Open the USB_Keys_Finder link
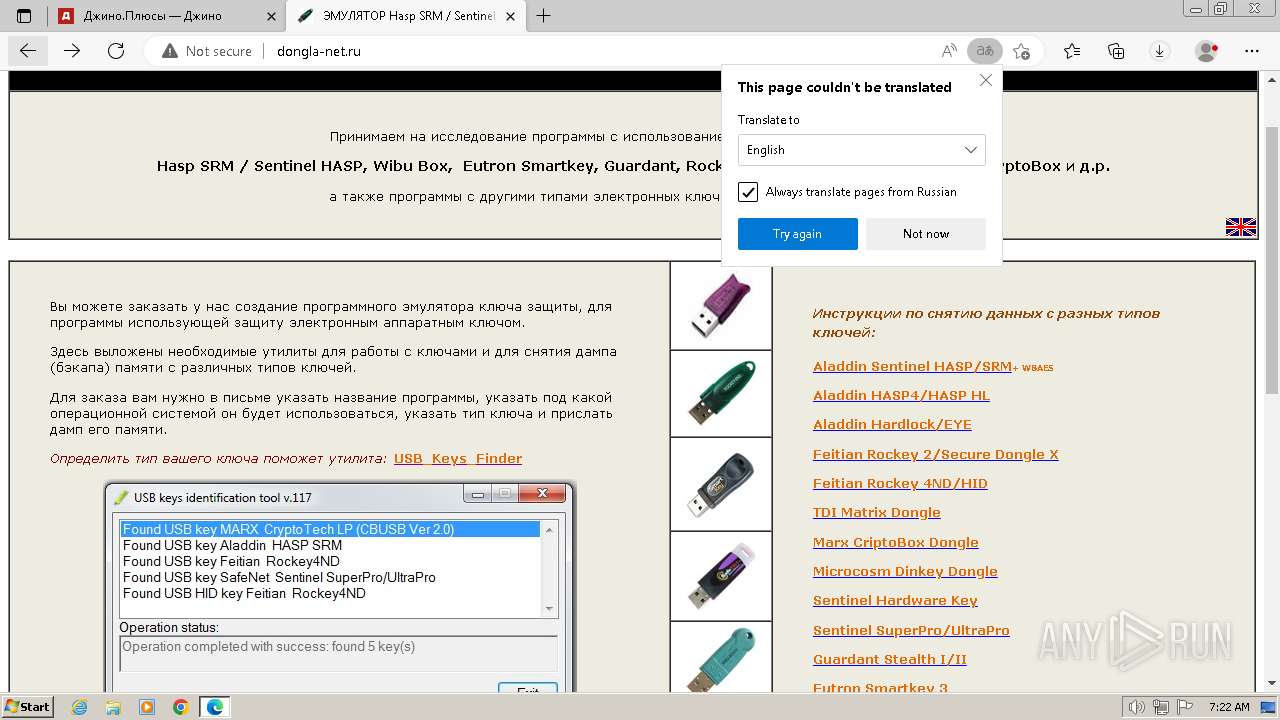 click(x=458, y=459)
